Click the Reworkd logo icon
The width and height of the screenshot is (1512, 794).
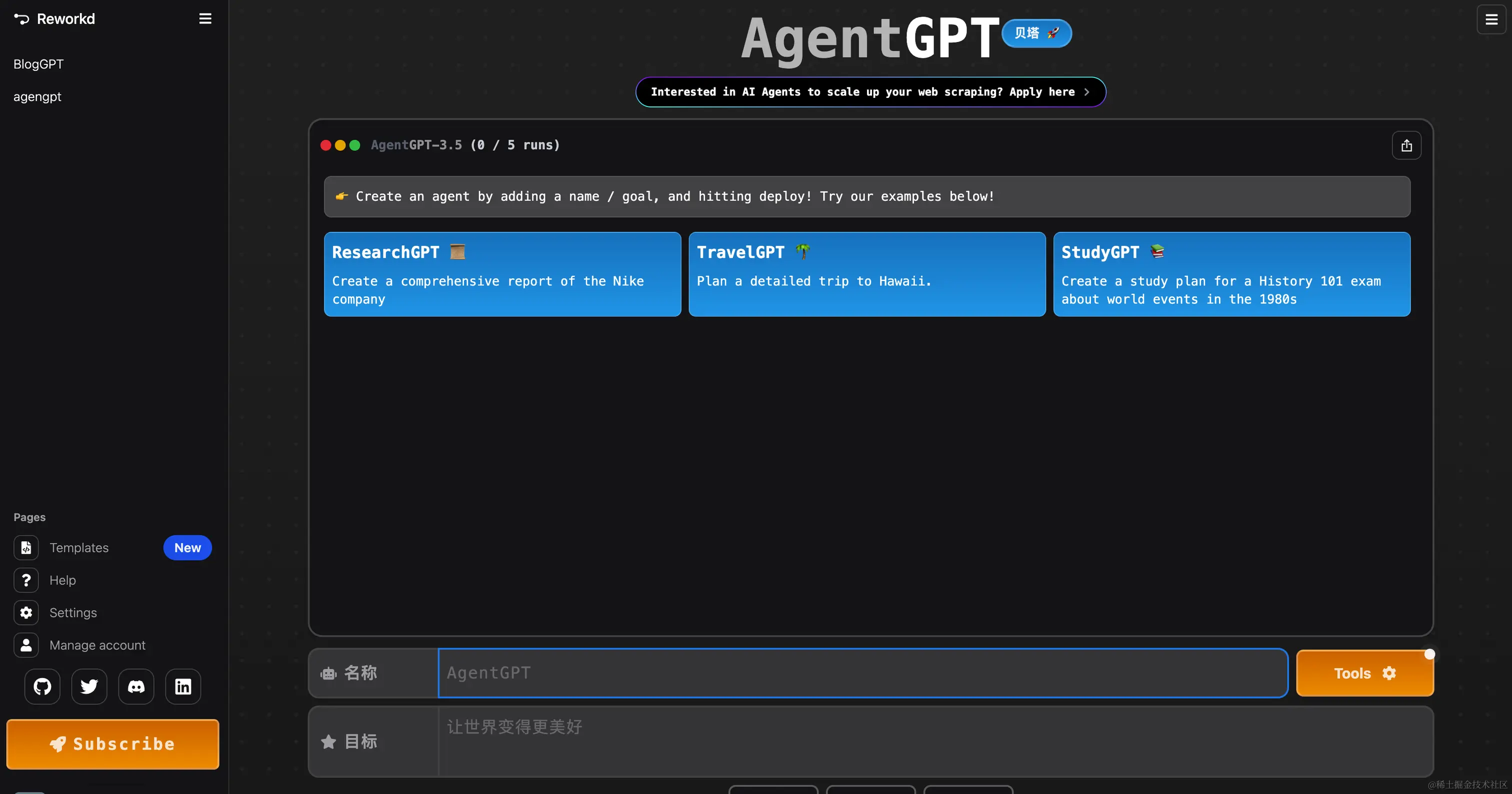[21, 18]
